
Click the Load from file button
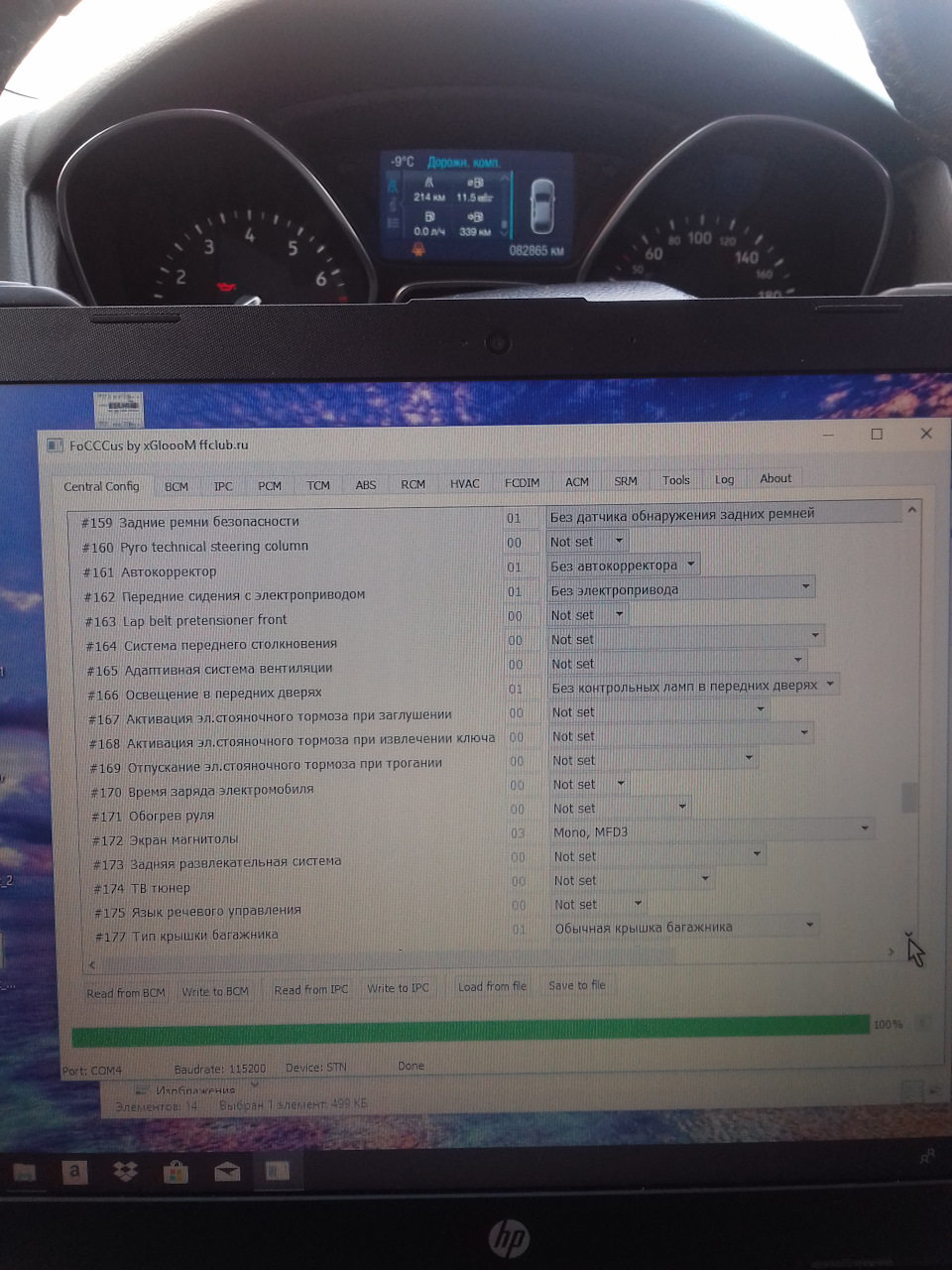click(492, 986)
